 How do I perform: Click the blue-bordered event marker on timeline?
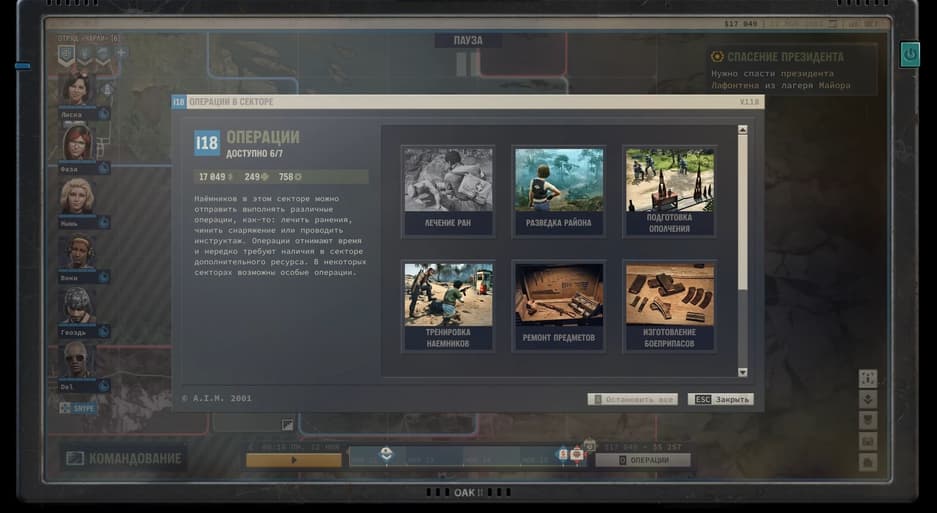point(562,455)
